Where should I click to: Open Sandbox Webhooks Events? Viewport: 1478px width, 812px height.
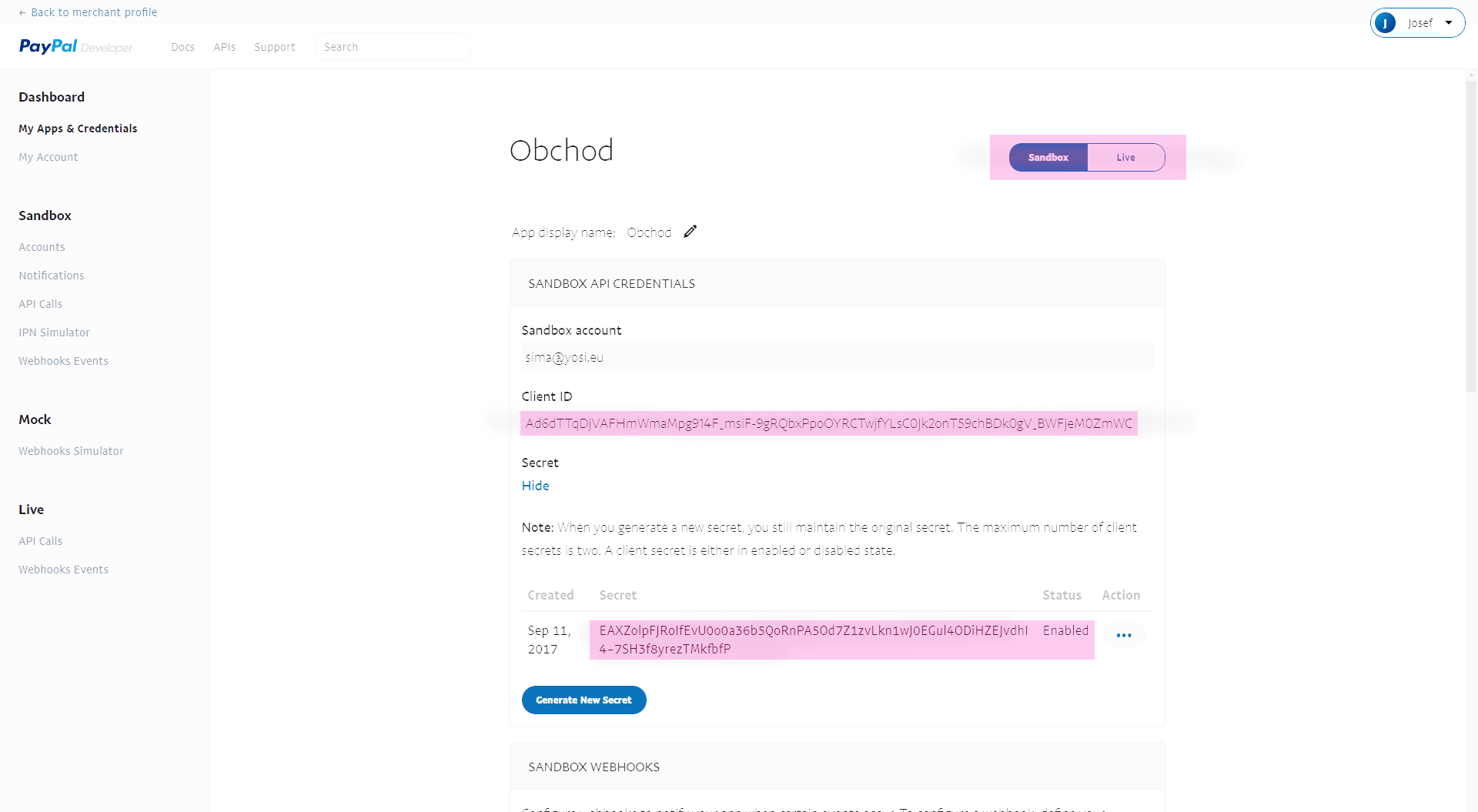[64, 361]
